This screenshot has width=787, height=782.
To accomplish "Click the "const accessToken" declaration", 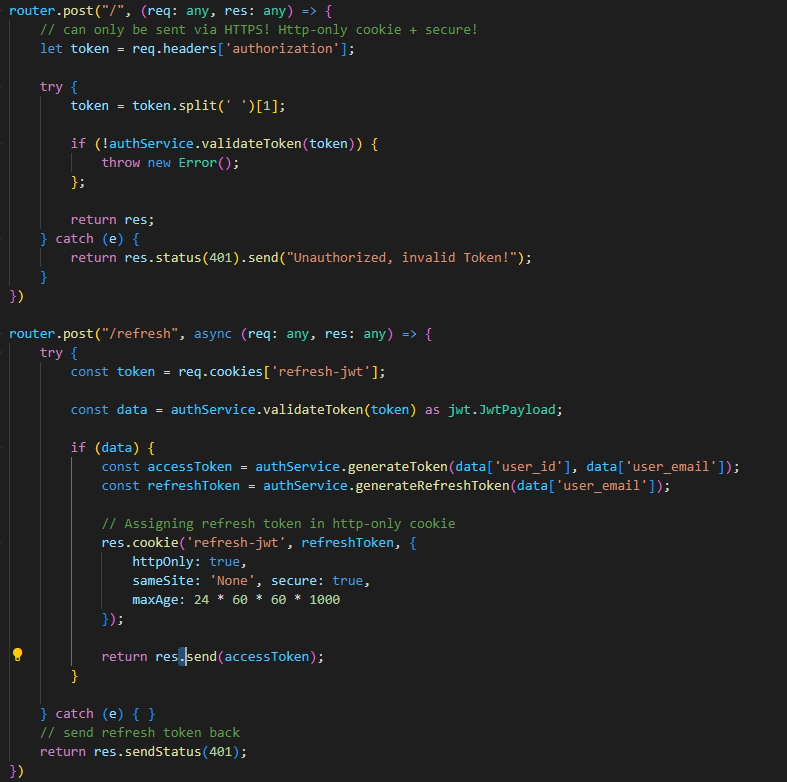I will tap(167, 467).
